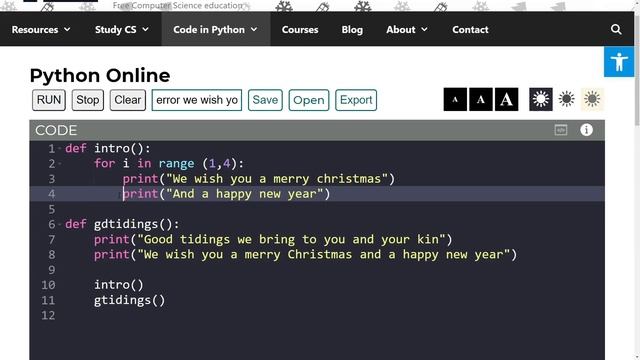Switch to the light theme sun icon
The height and width of the screenshot is (360, 640).
(567, 99)
